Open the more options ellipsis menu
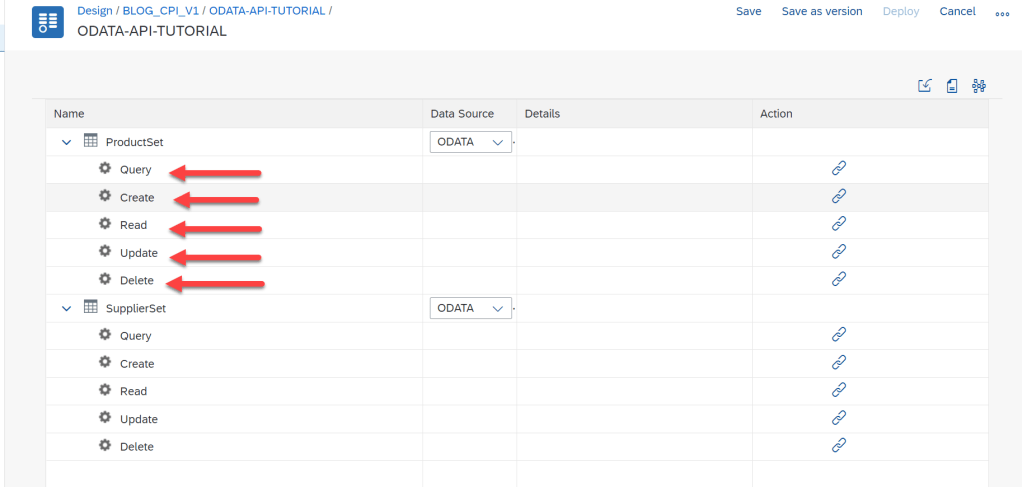The image size is (1022, 487). click(1002, 13)
